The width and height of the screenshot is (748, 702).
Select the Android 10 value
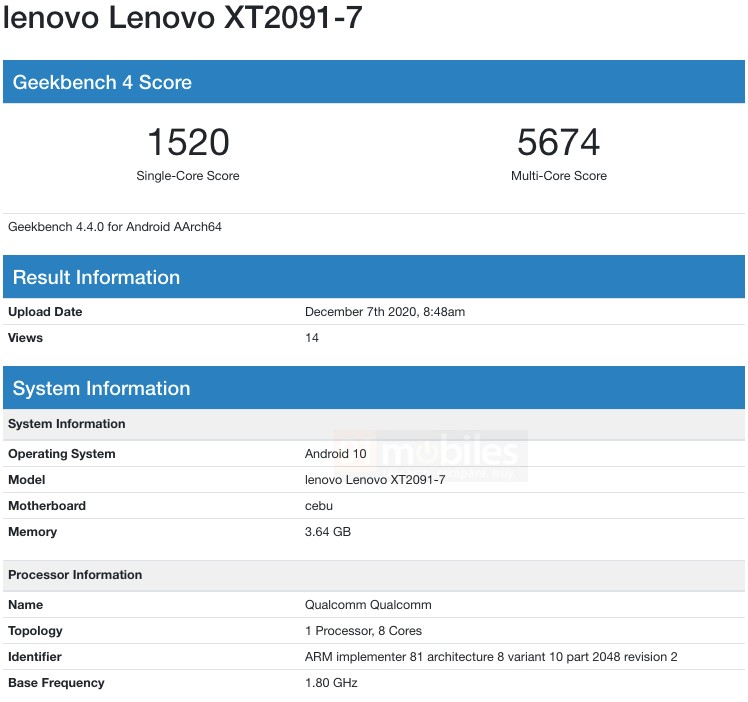[336, 454]
